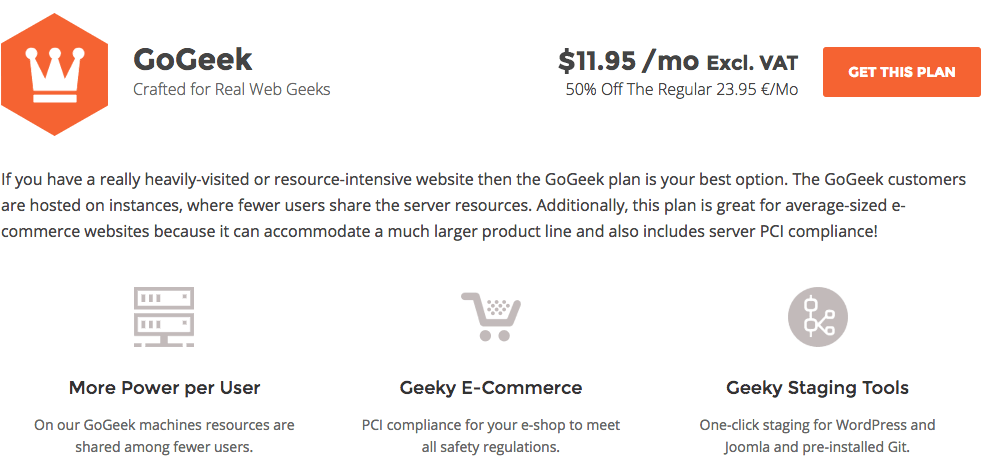The height and width of the screenshot is (472, 983).
Task: Click the round staging branch icon
Action: click(817, 317)
